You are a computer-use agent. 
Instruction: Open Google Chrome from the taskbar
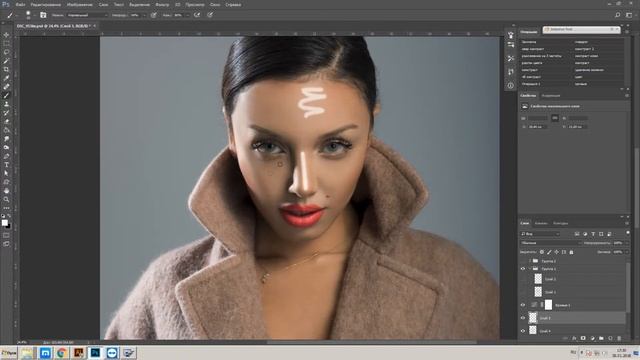(x=62, y=353)
